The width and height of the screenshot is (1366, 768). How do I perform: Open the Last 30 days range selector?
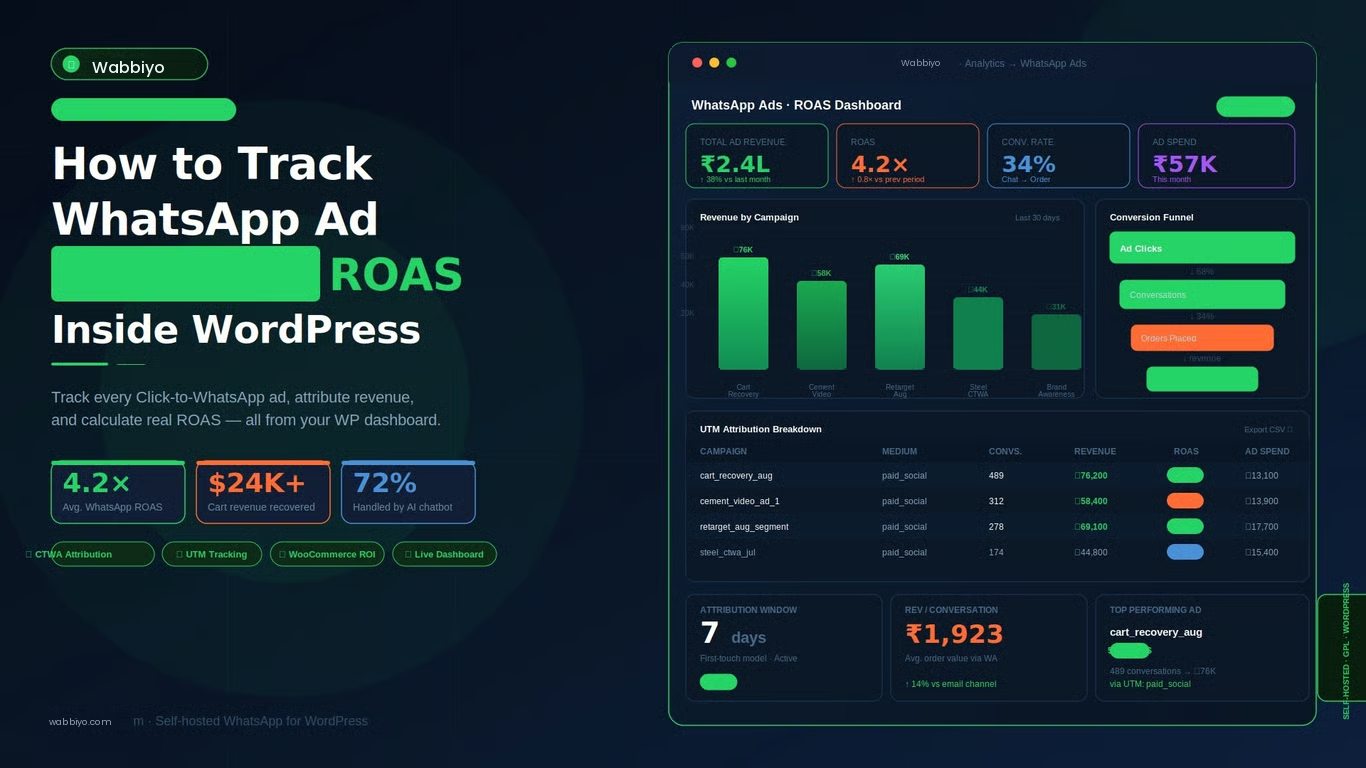coord(1037,218)
